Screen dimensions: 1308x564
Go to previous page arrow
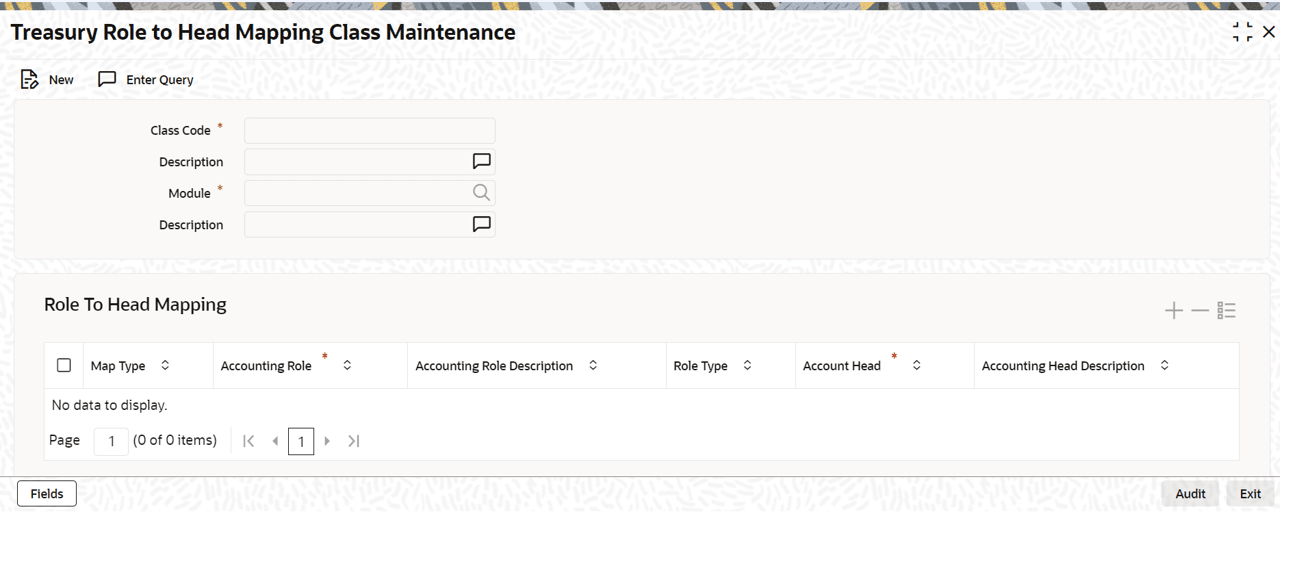click(x=275, y=441)
